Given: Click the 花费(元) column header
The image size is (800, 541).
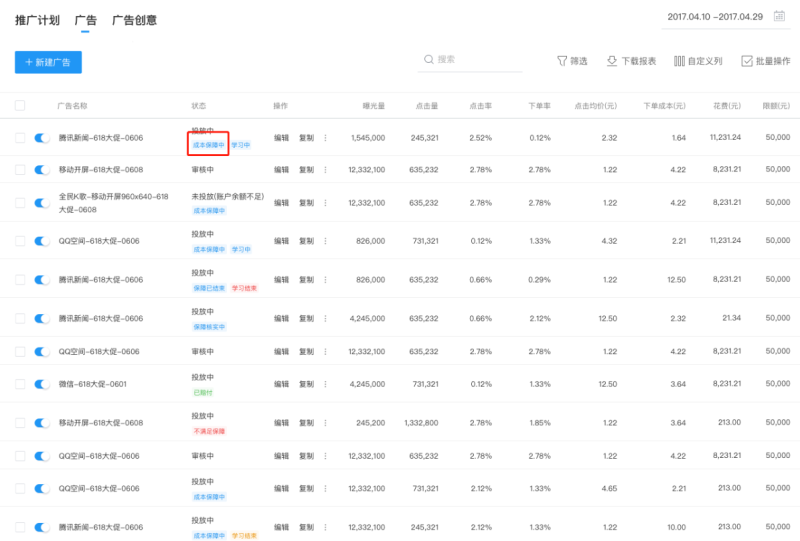Looking at the screenshot, I should 727,106.
